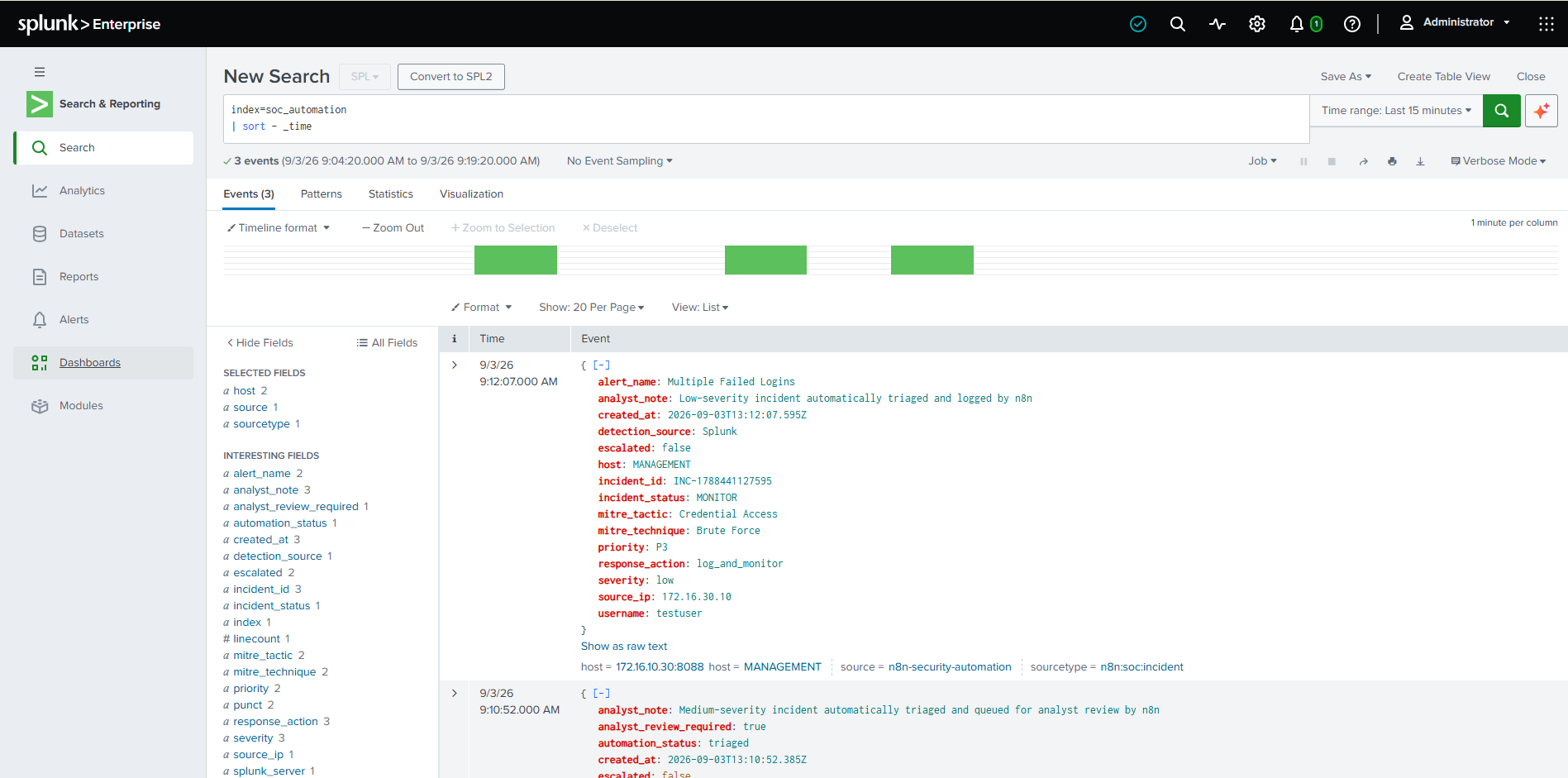
Task: Collapse JSON of the first event
Action: click(x=602, y=365)
